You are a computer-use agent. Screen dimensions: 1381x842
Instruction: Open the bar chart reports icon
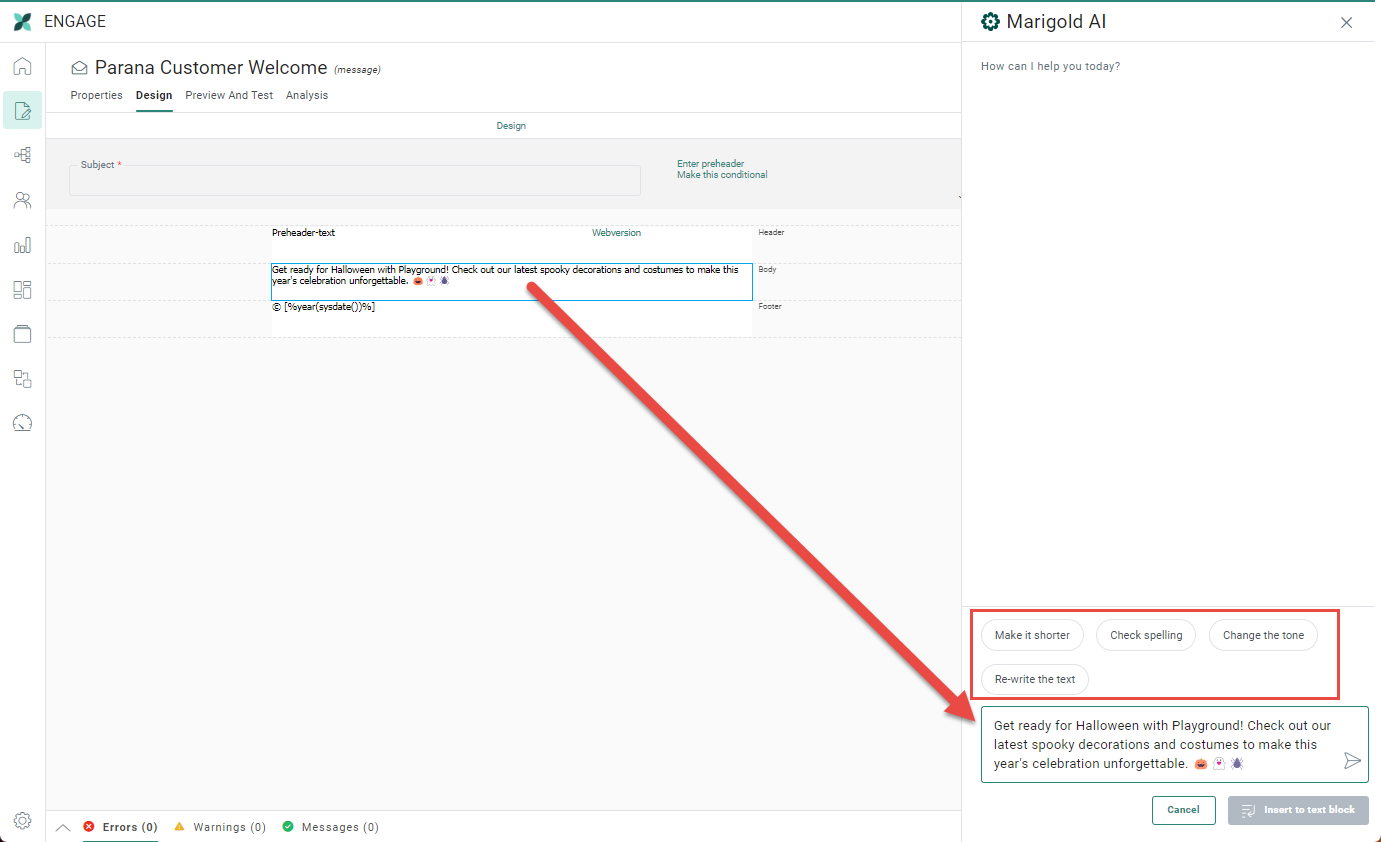click(x=22, y=245)
